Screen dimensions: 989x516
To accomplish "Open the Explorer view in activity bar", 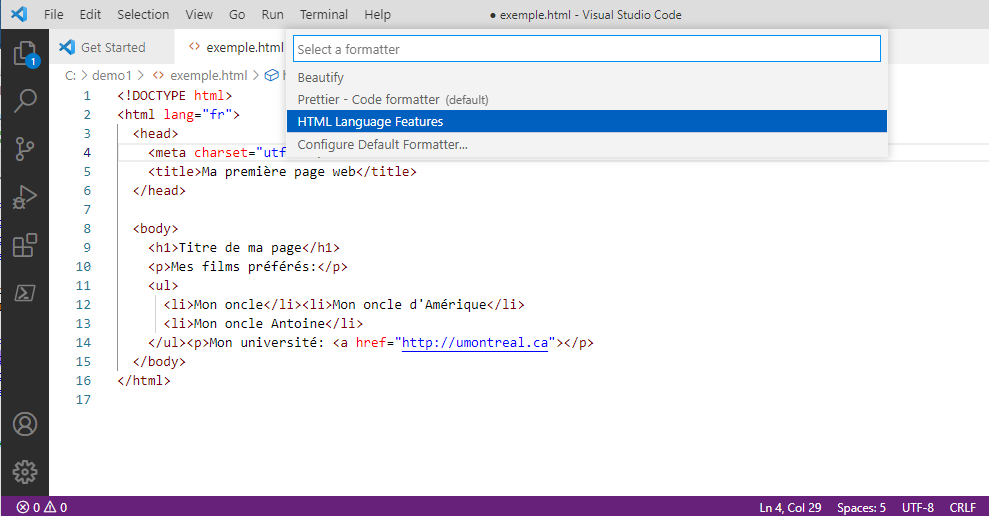I will (x=25, y=54).
